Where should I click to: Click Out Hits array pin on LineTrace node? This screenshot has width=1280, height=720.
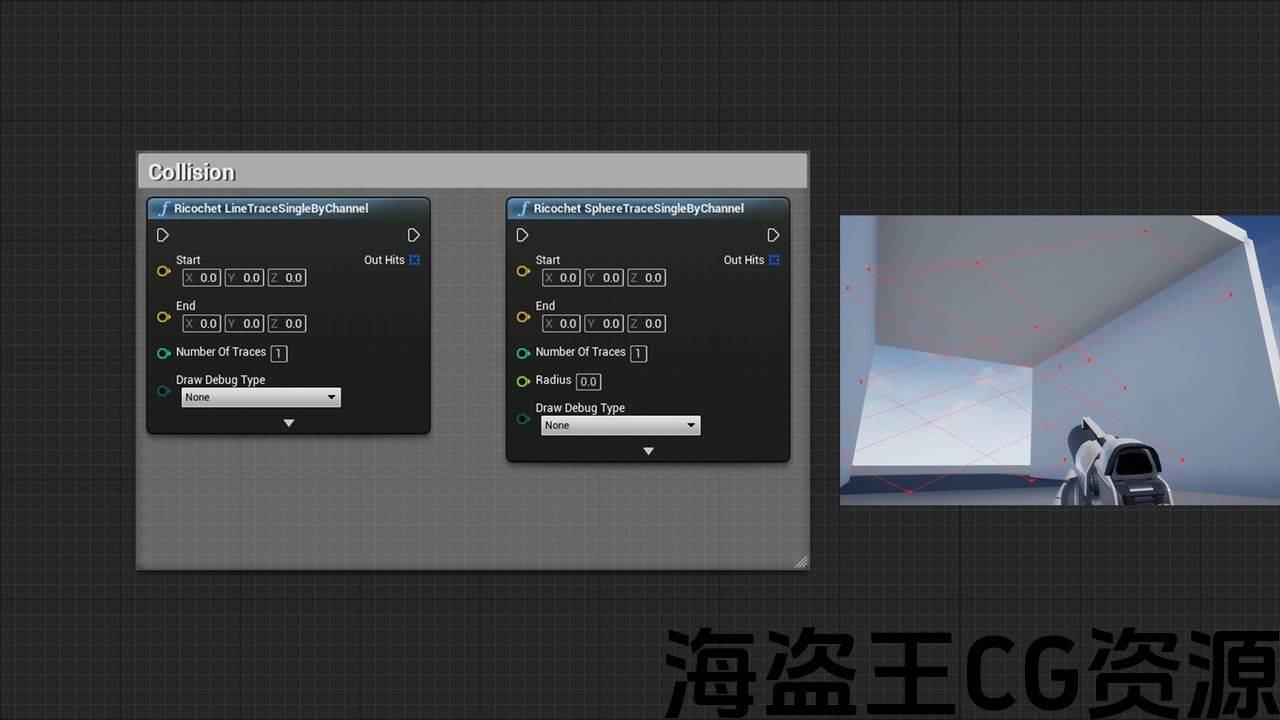(x=414, y=260)
